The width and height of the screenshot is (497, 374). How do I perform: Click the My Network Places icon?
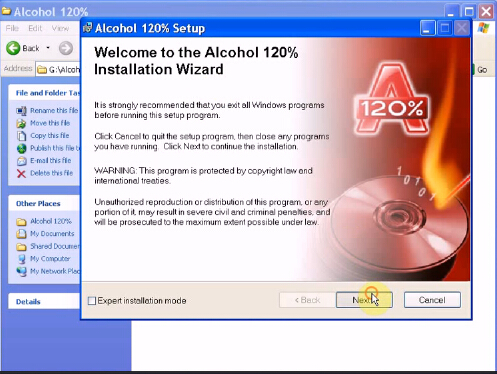click(x=21, y=271)
